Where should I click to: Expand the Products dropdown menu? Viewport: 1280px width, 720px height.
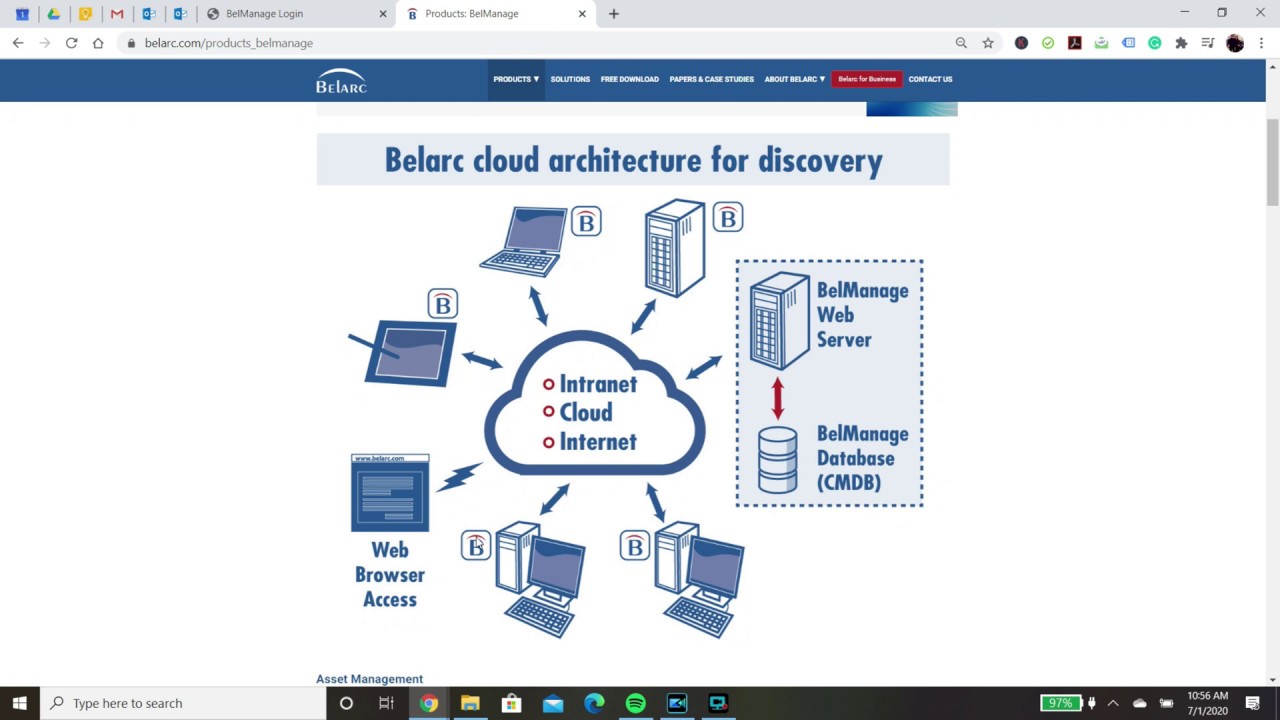pos(516,79)
